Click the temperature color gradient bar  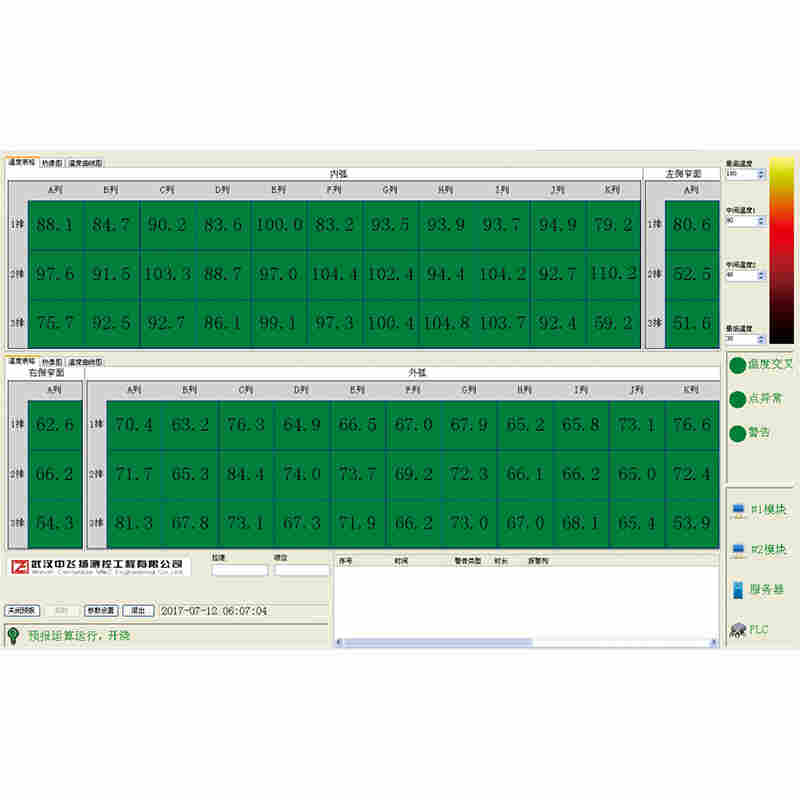[x=781, y=250]
